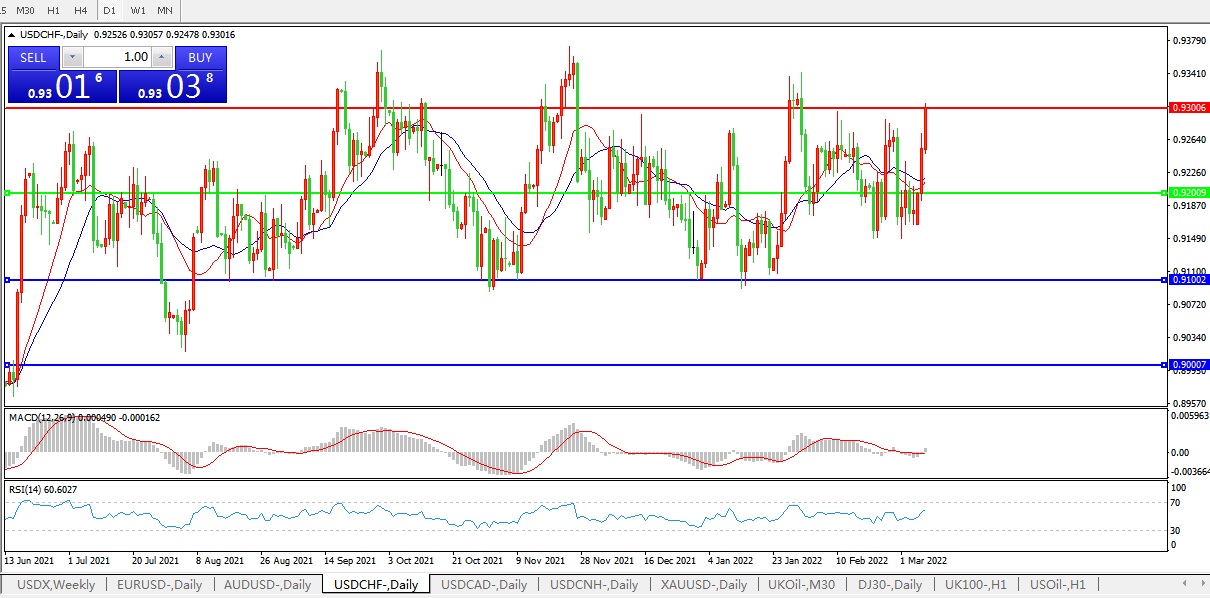Switch to the UKOil-,M30 chart tab

802,585
